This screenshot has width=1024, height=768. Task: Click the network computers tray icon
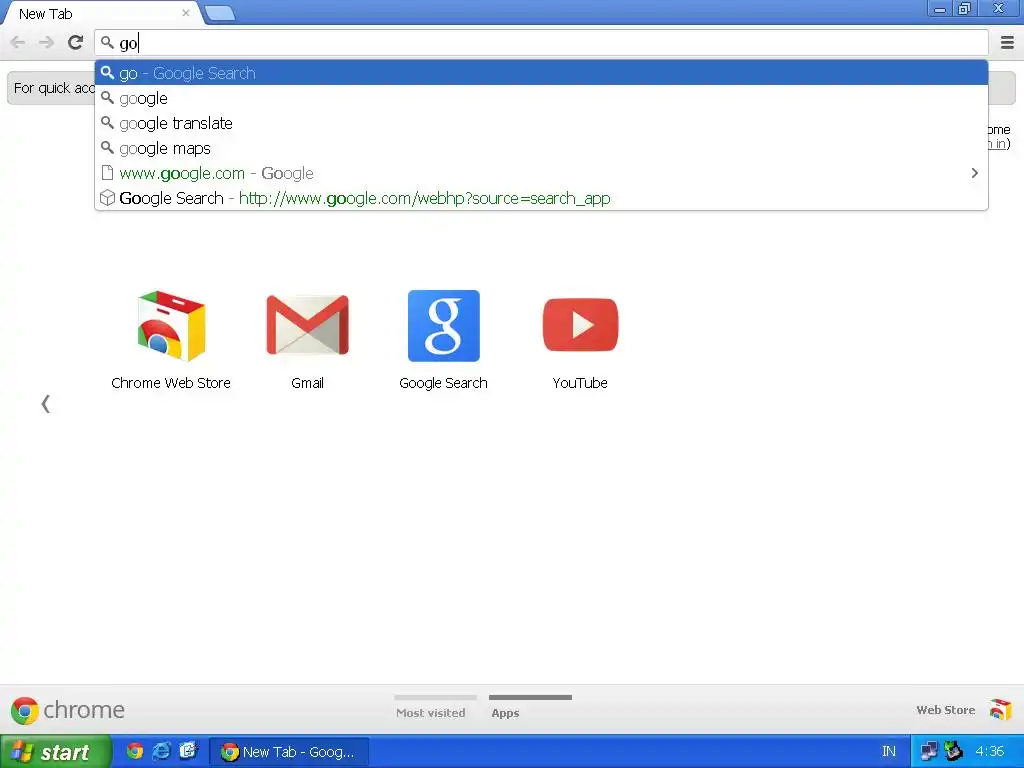point(928,752)
